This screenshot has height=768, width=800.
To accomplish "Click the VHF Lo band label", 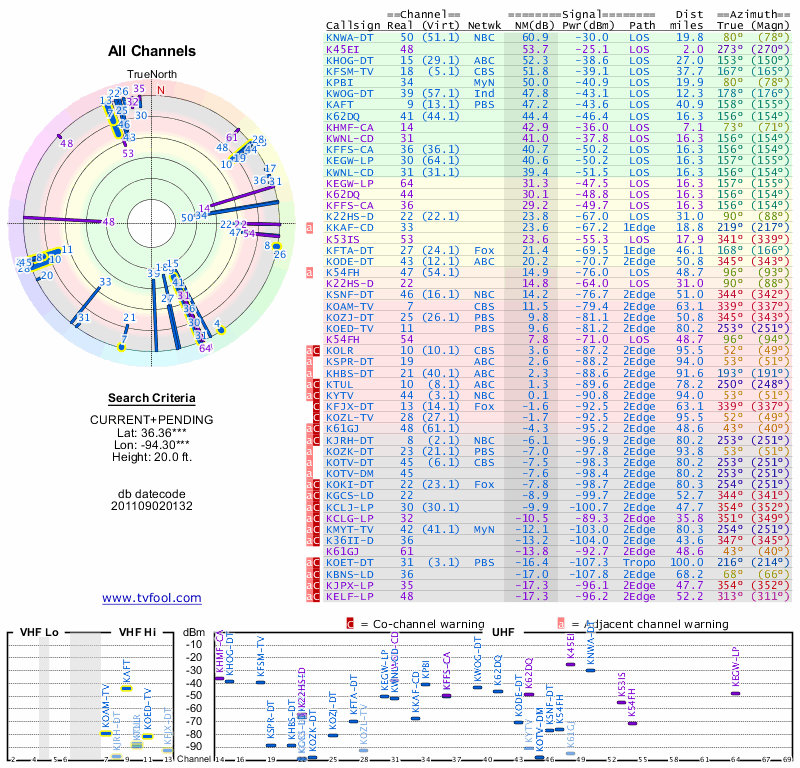I will [x=39, y=633].
